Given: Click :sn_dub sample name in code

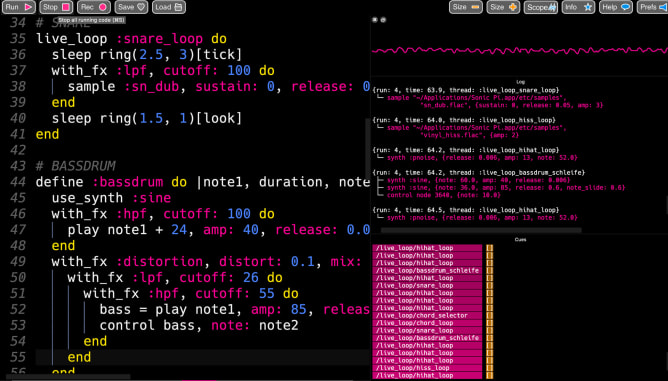Looking at the screenshot, I should 151,87.
